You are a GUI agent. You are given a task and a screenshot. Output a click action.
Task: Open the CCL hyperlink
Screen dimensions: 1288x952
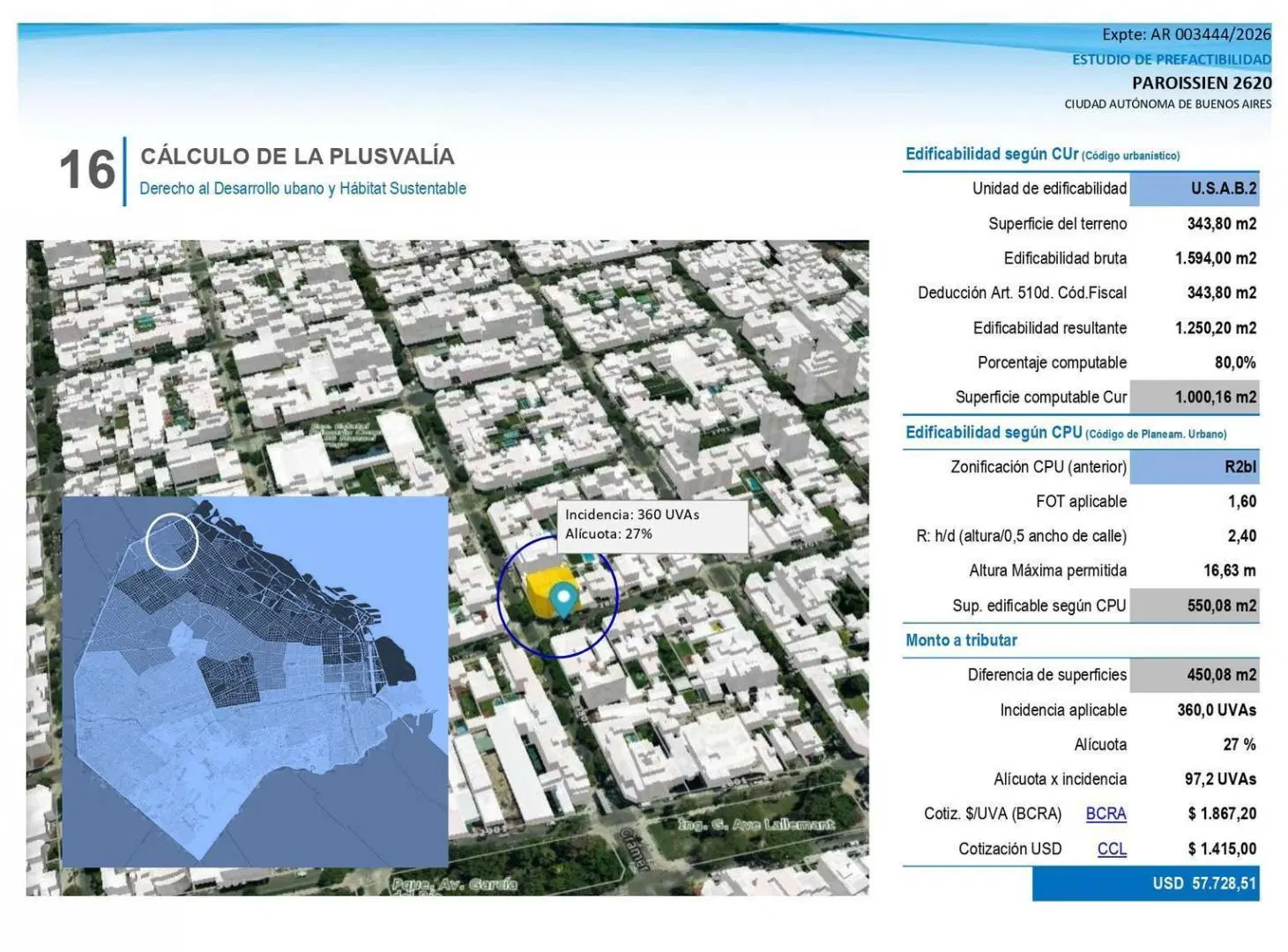click(1112, 849)
